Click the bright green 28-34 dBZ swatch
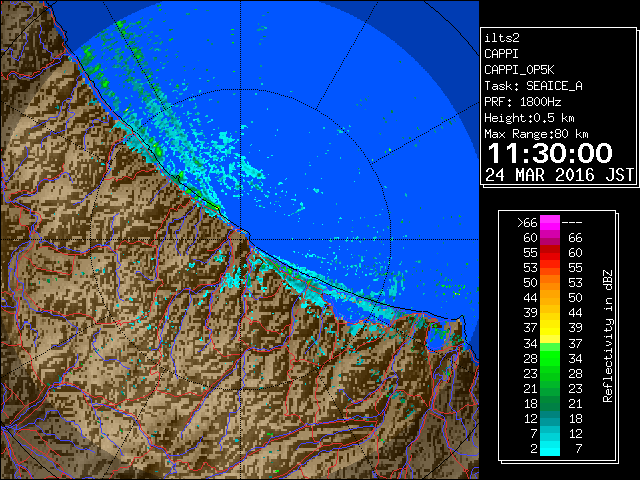 (x=550, y=358)
